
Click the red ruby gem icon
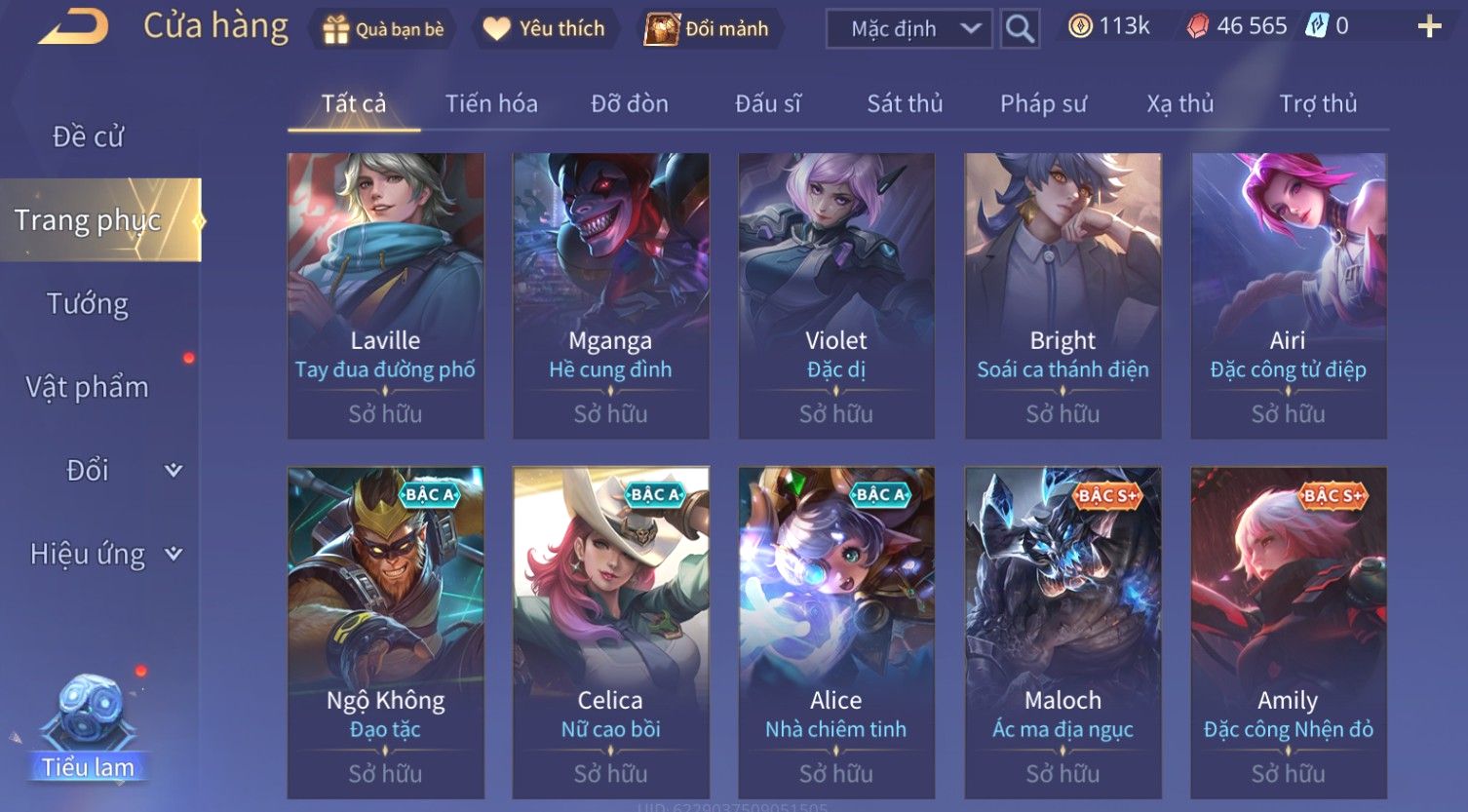click(x=1197, y=26)
